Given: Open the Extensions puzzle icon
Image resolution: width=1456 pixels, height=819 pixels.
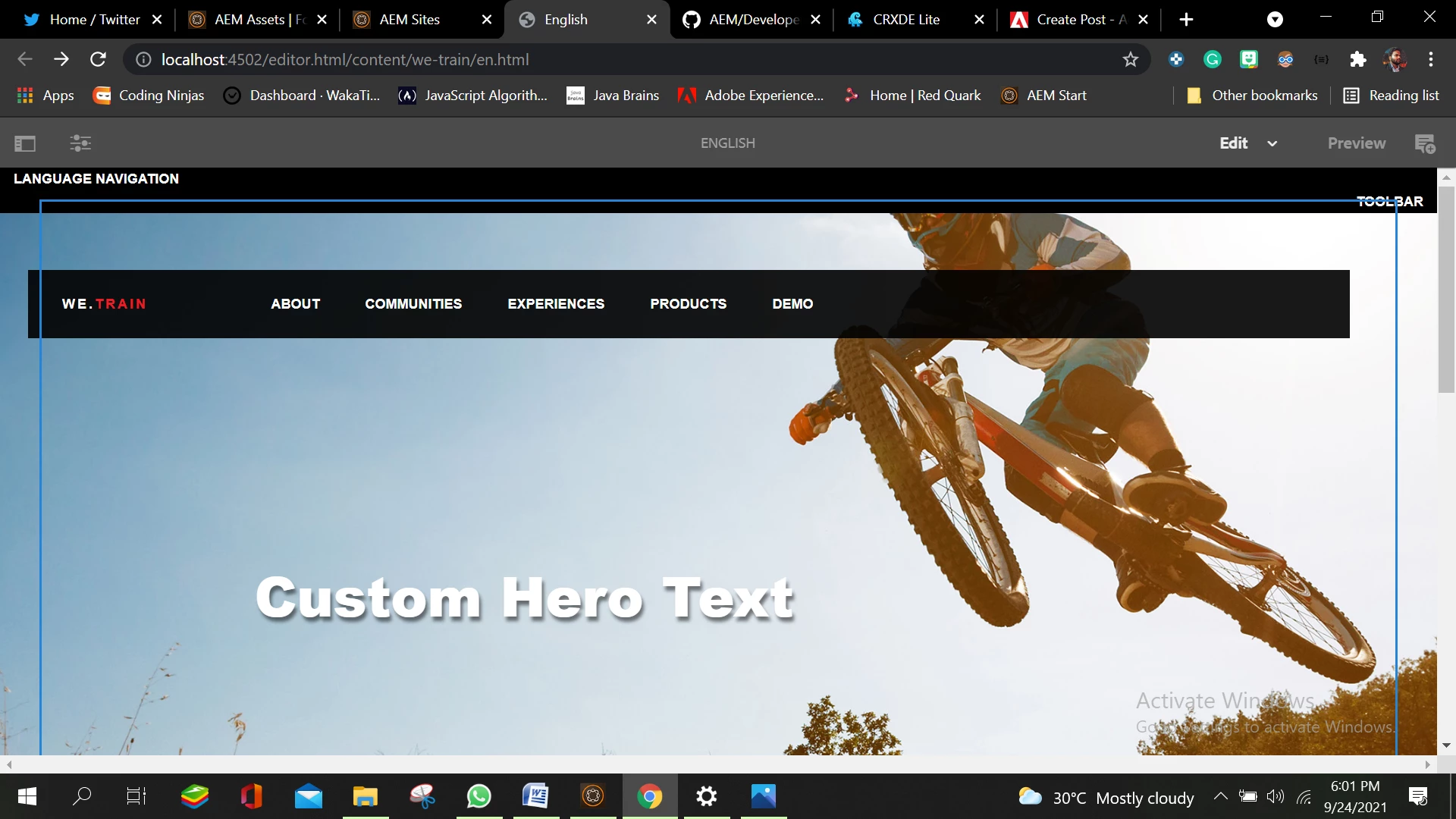Looking at the screenshot, I should (x=1357, y=60).
